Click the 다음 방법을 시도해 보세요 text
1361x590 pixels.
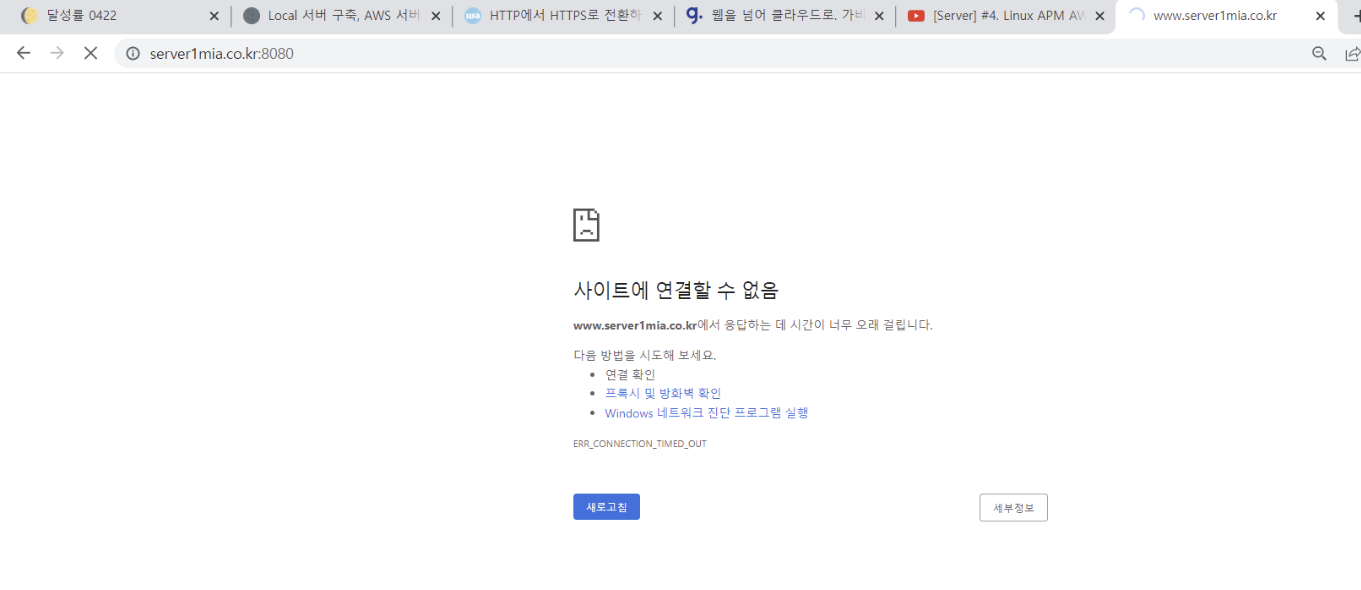pos(645,355)
